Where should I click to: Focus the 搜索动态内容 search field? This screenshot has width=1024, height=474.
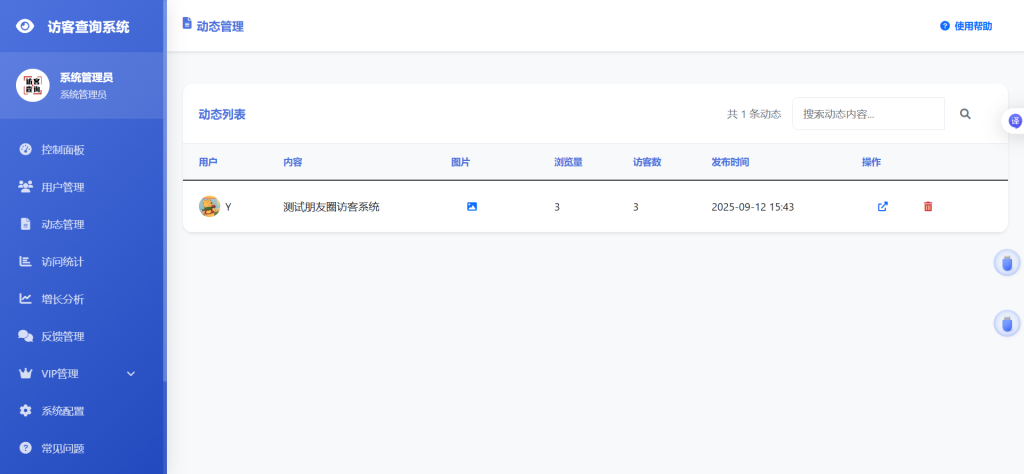pos(868,114)
